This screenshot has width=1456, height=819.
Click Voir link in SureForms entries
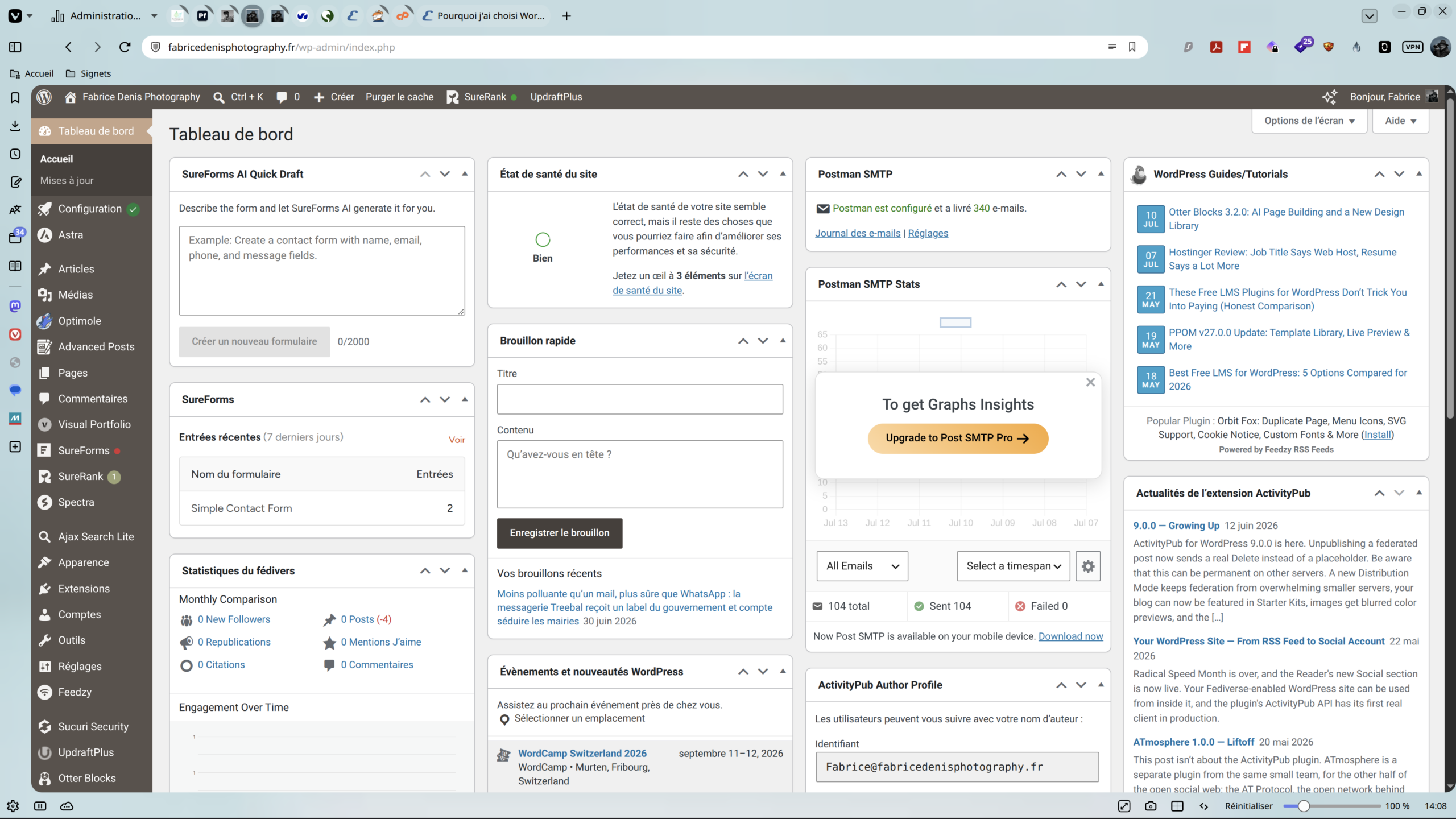[457, 440]
